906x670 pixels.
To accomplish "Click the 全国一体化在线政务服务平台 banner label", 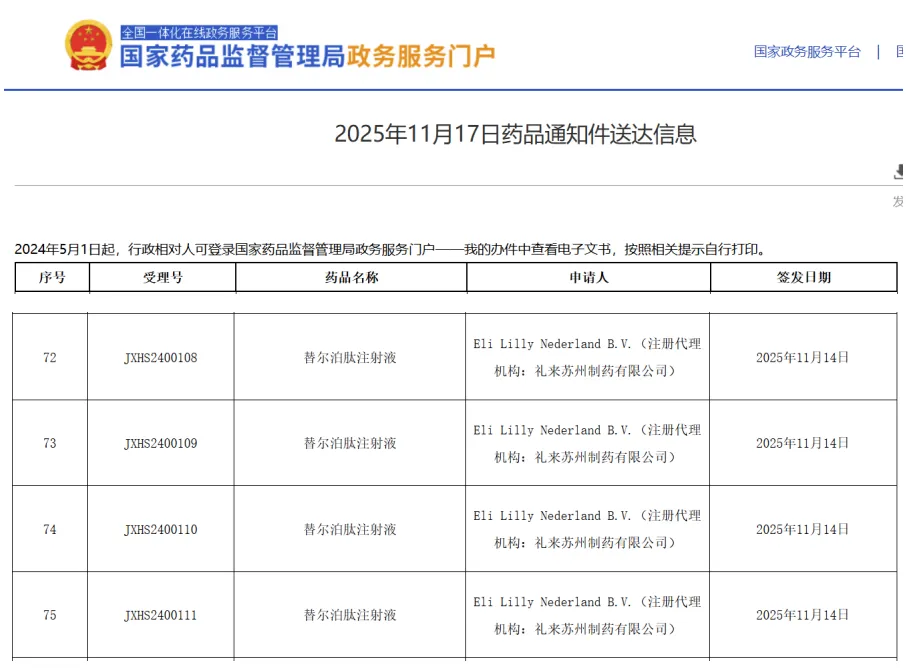I will 199,32.
